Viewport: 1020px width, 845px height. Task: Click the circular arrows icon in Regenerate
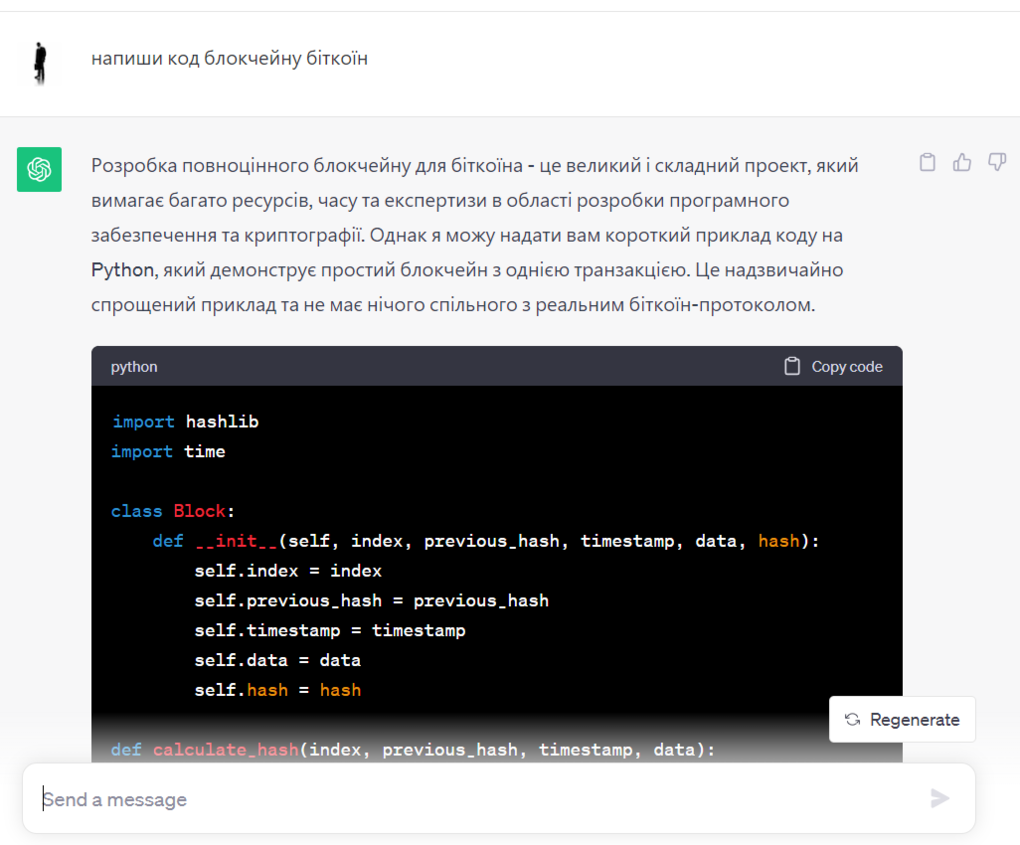pos(852,720)
